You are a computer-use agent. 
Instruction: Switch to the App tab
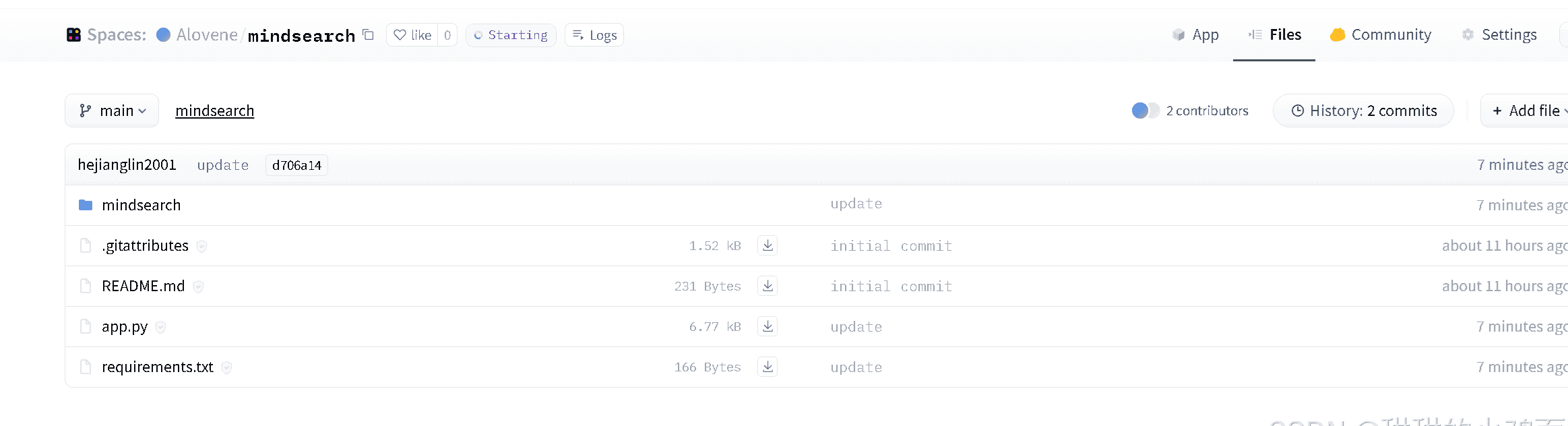1196,34
